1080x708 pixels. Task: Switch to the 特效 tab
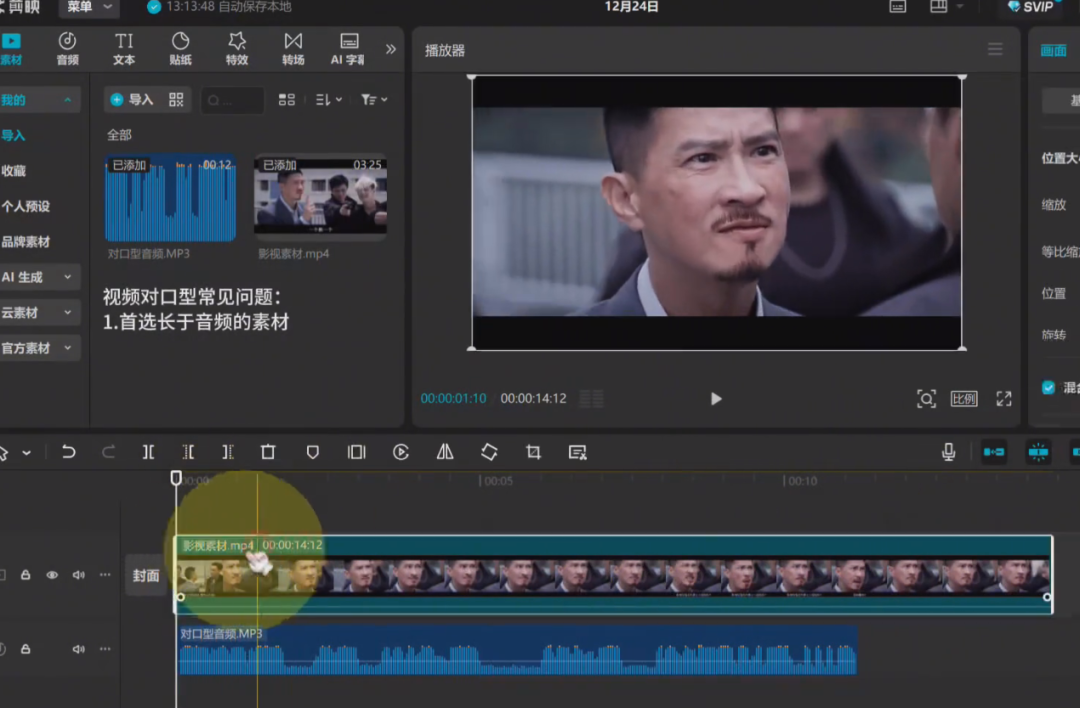point(237,49)
